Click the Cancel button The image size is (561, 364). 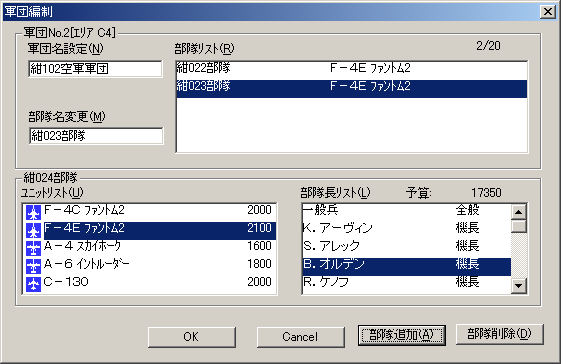tap(301, 337)
